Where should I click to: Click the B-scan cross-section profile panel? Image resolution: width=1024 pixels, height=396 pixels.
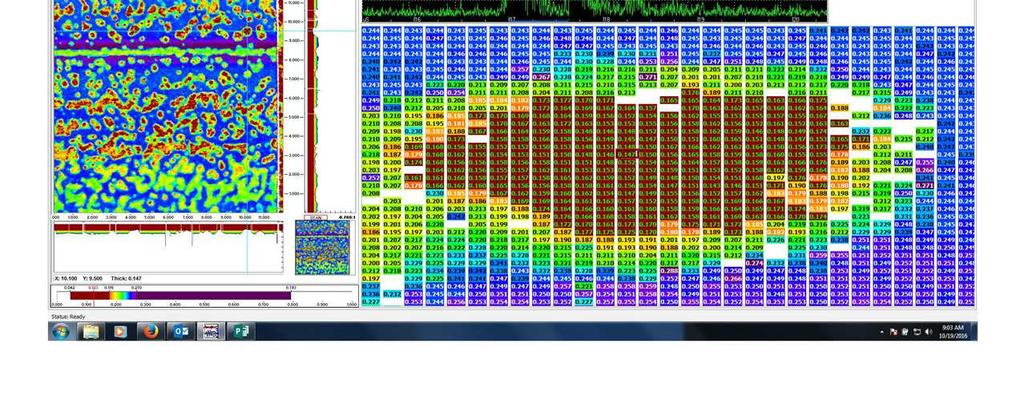[x=167, y=247]
